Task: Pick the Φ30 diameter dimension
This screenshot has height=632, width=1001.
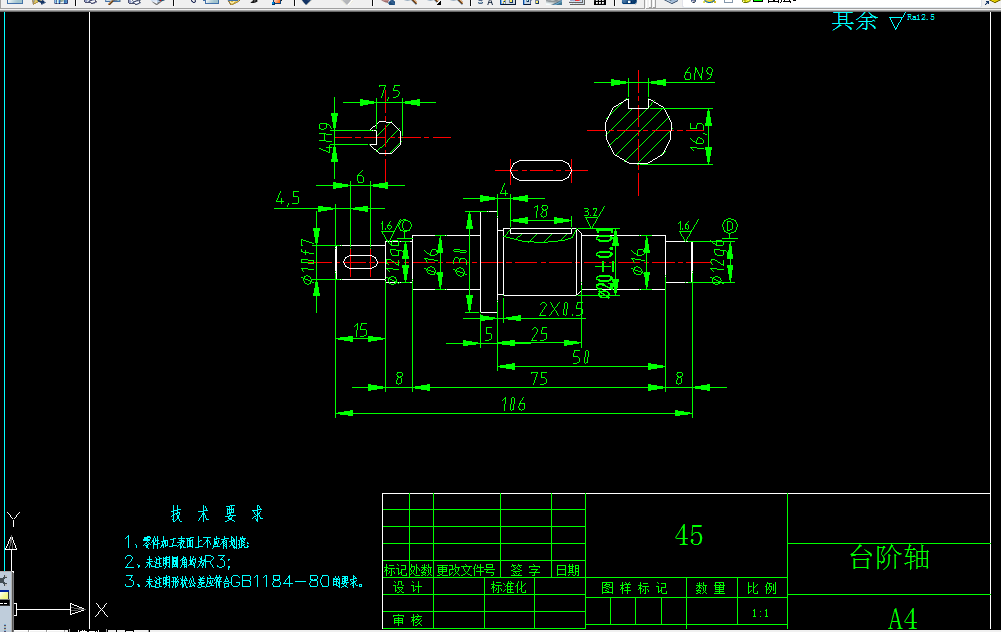Action: [461, 262]
